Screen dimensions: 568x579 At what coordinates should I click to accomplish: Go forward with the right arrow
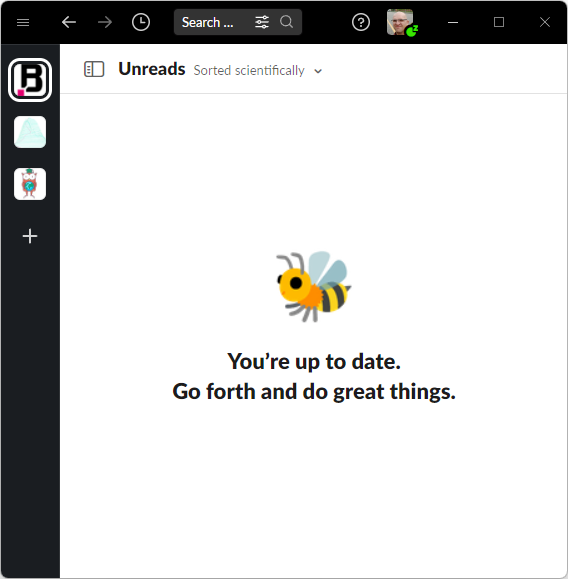click(105, 22)
